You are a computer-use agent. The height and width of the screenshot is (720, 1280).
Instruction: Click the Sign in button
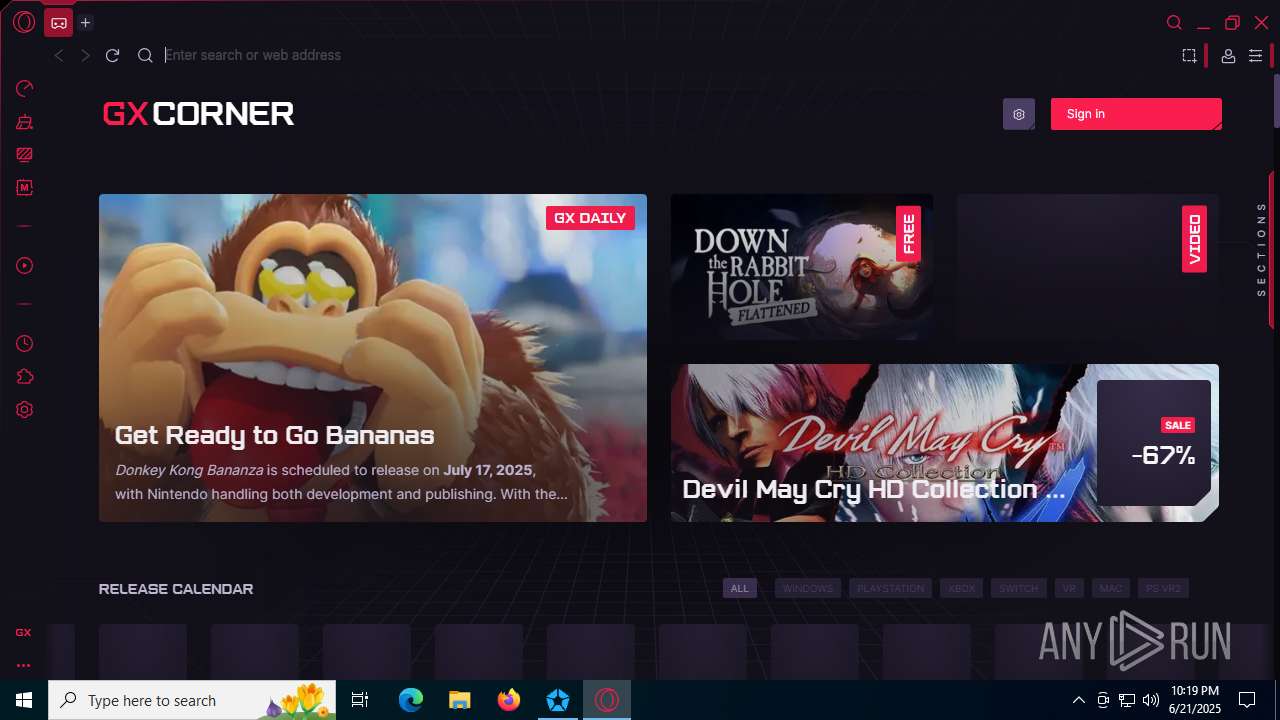[x=1136, y=114]
